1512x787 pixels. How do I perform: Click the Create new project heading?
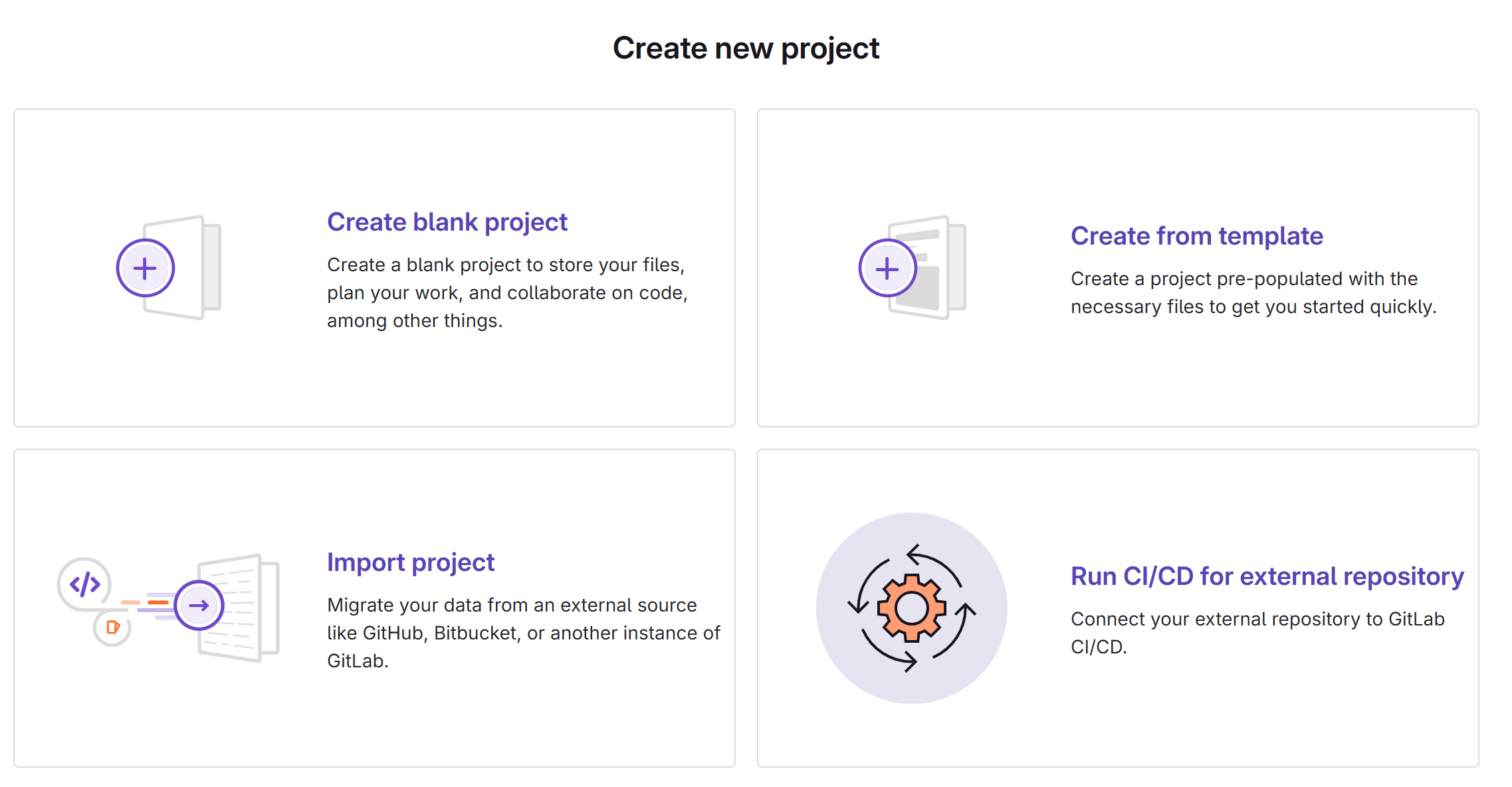746,49
